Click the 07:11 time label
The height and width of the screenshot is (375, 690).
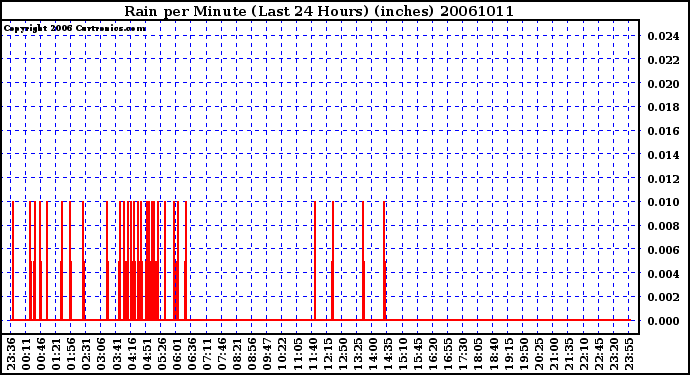207,354
